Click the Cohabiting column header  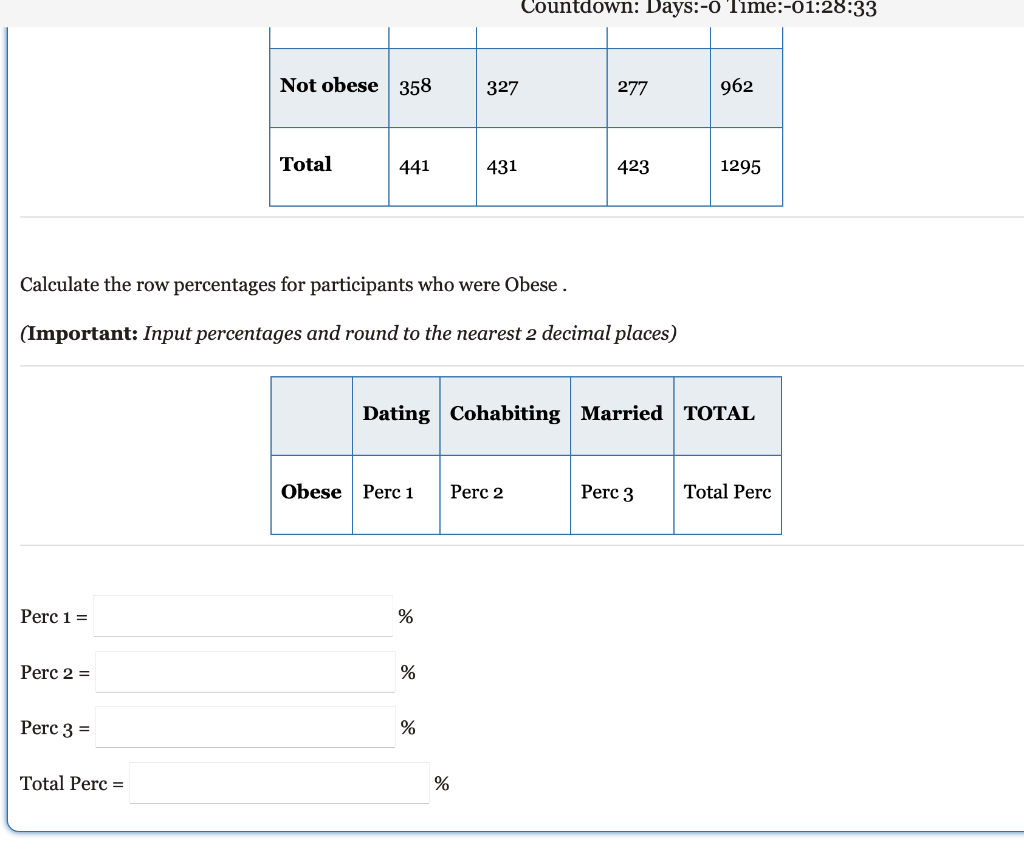pyautogui.click(x=505, y=415)
